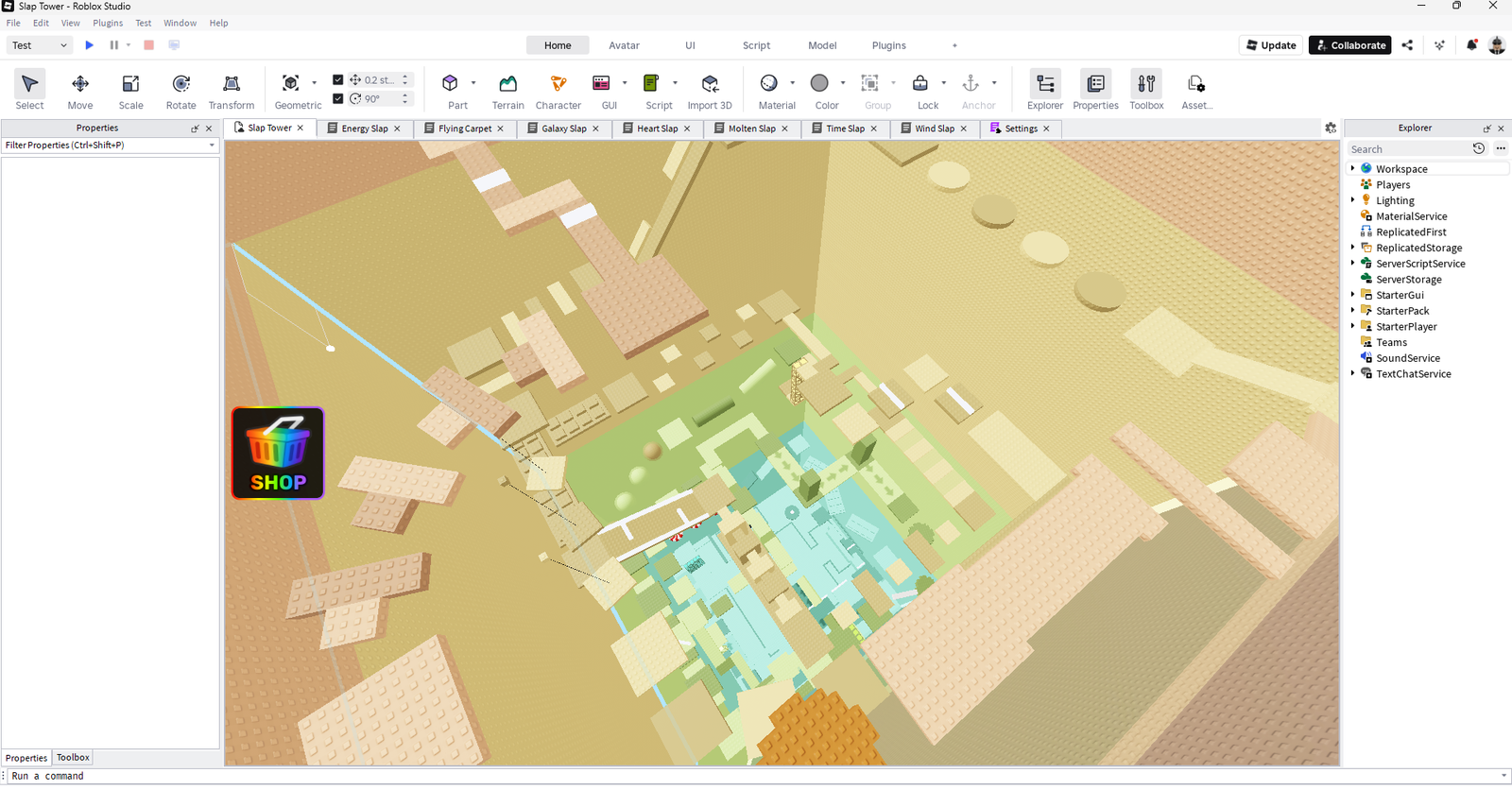Click the Share icon
Image resolution: width=1512 pixels, height=807 pixels.
[x=1407, y=45]
